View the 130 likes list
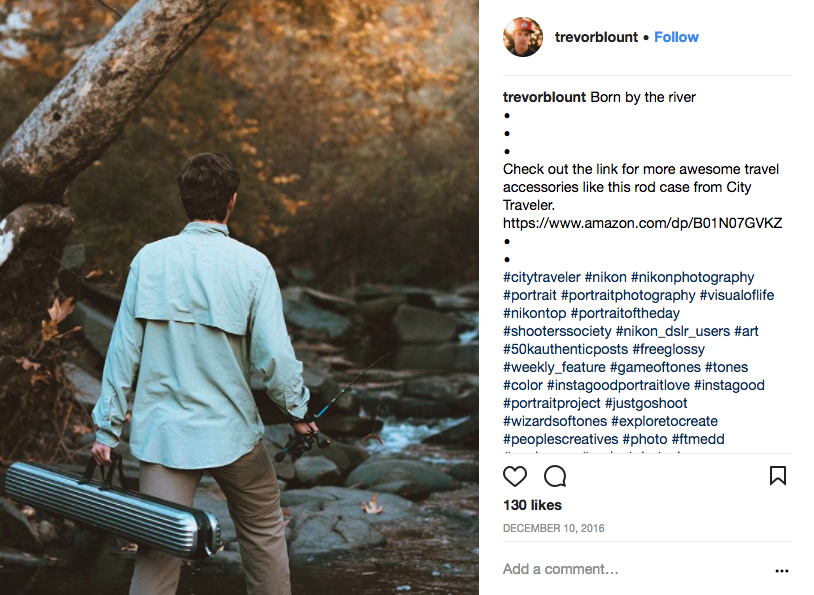This screenshot has height=595, width=814. coord(532,505)
